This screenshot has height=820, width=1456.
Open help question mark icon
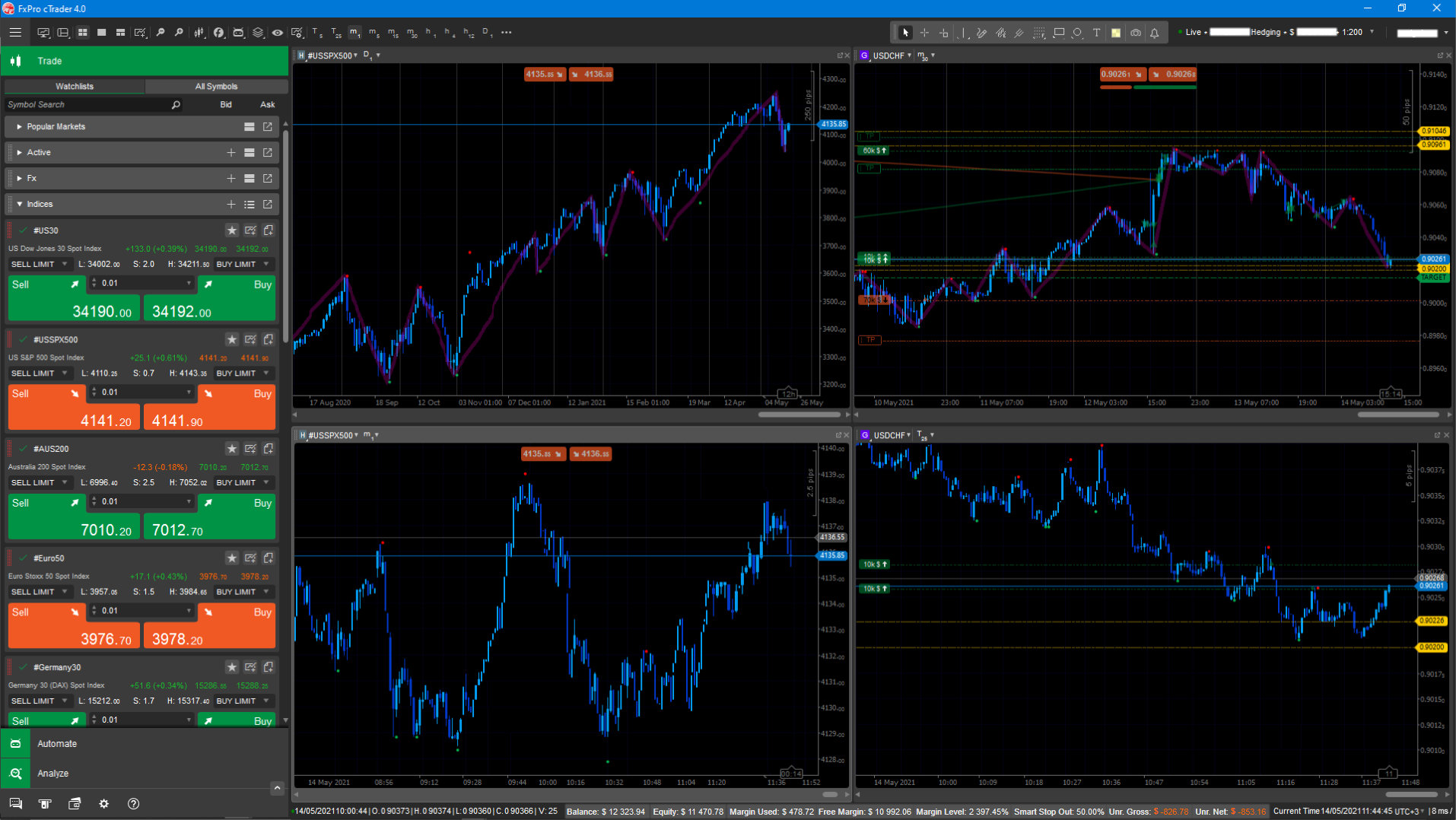pyautogui.click(x=134, y=804)
